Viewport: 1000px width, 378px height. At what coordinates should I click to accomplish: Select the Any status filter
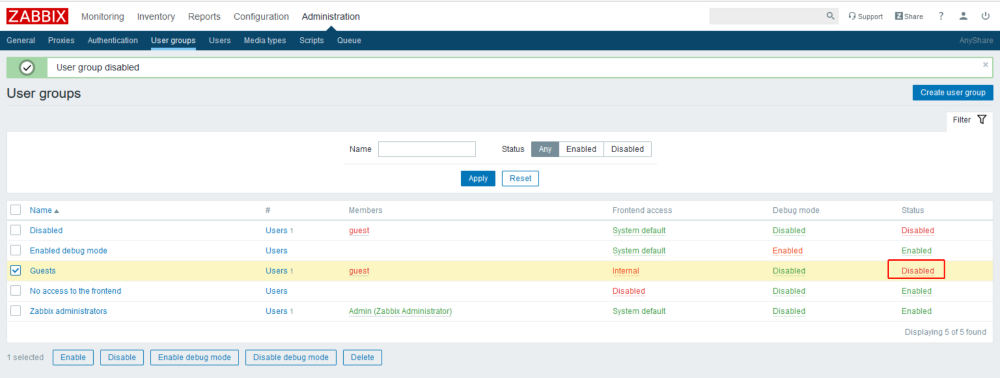(x=545, y=149)
